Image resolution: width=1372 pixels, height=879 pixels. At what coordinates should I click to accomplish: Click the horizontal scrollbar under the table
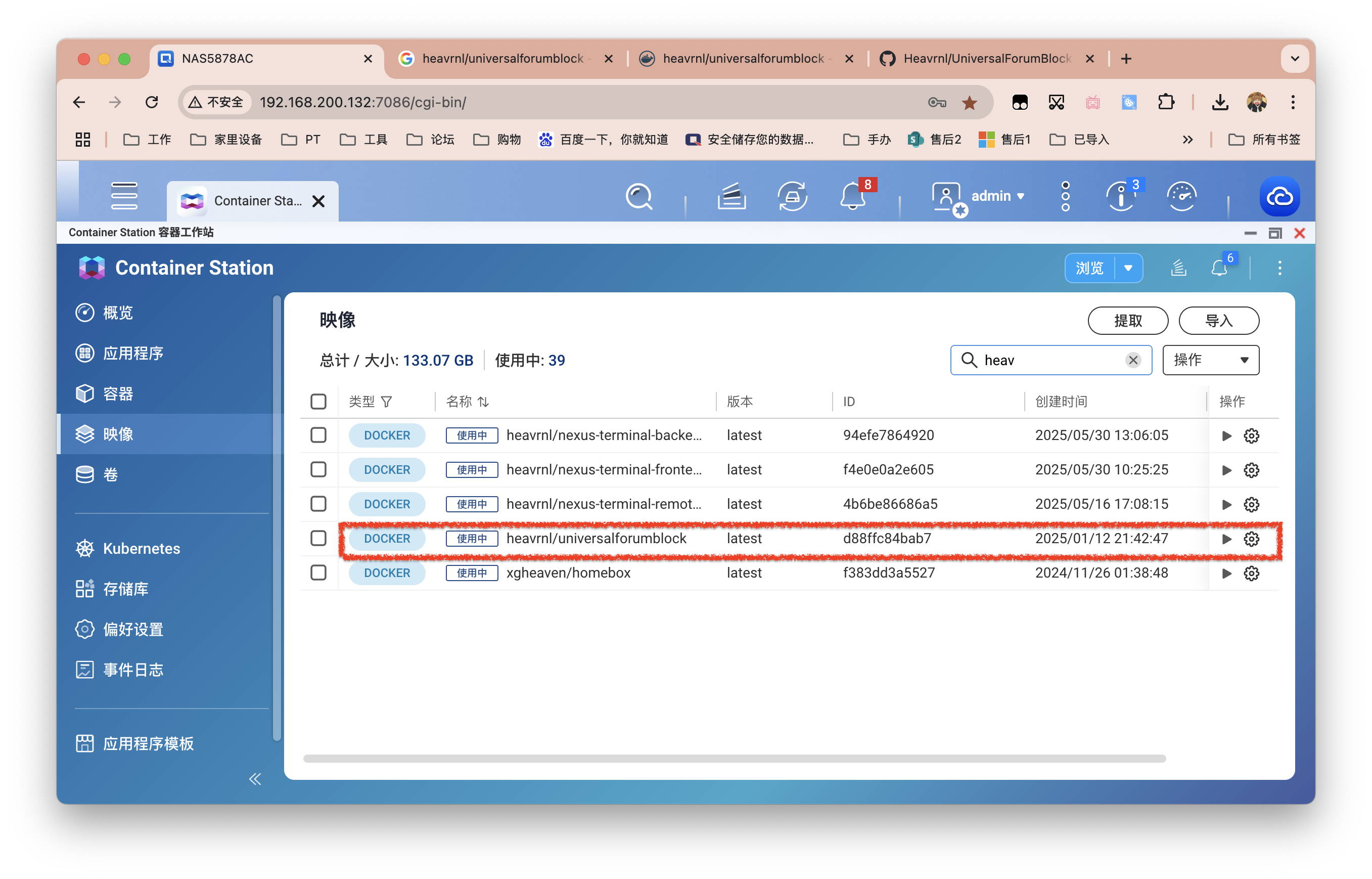734,759
